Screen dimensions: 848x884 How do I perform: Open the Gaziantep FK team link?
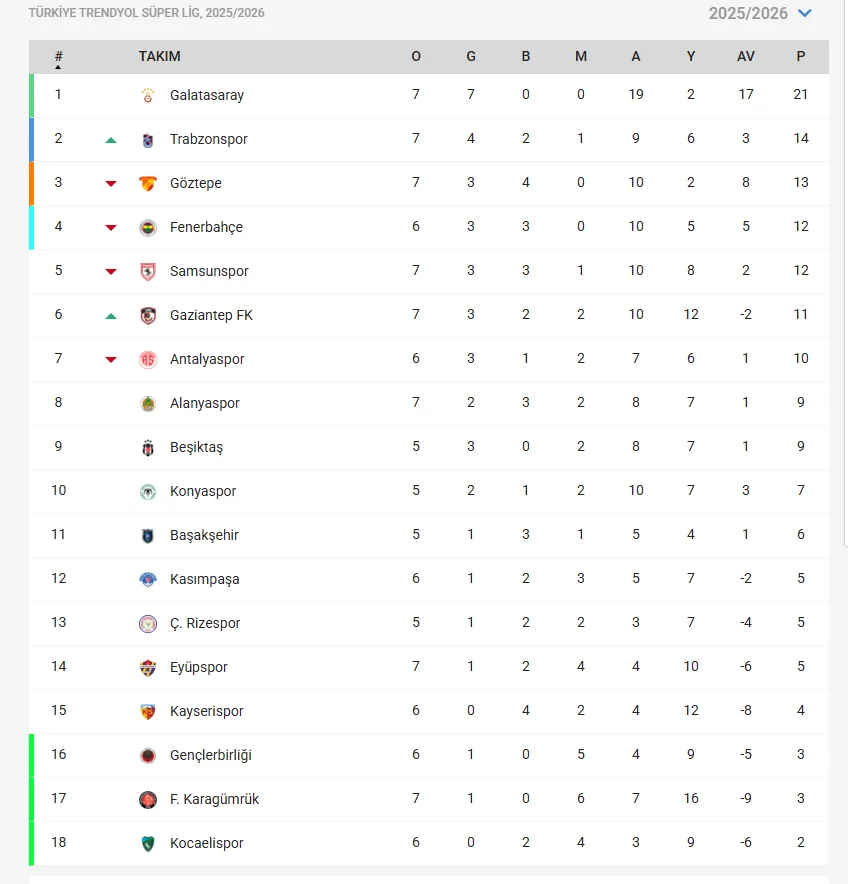pyautogui.click(x=211, y=315)
